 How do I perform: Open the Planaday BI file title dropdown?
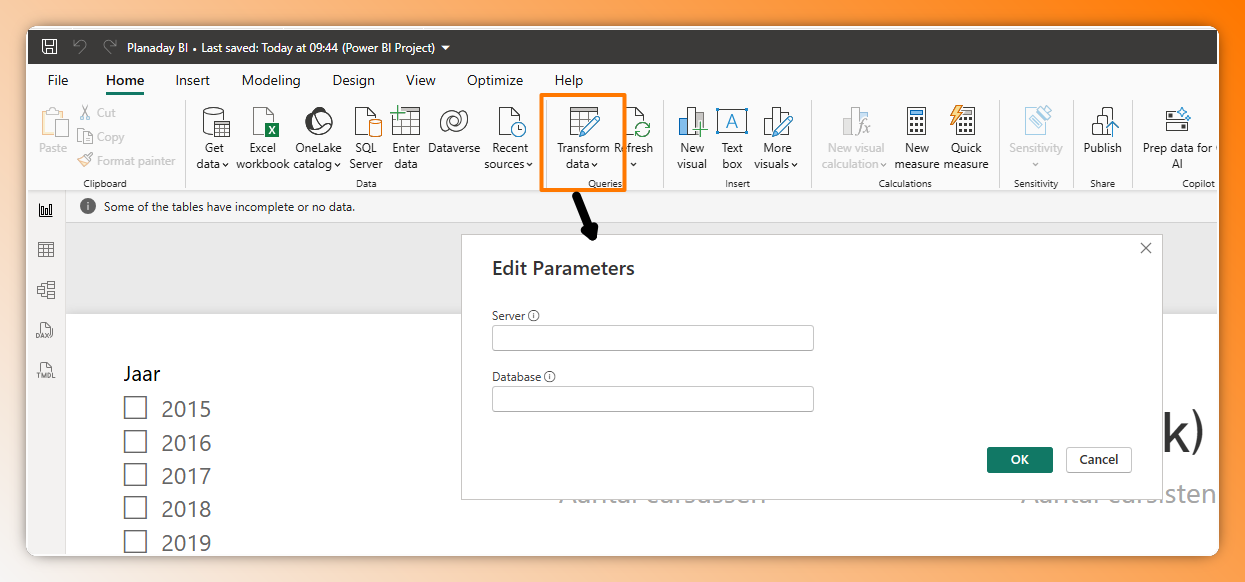pyautogui.click(x=445, y=48)
